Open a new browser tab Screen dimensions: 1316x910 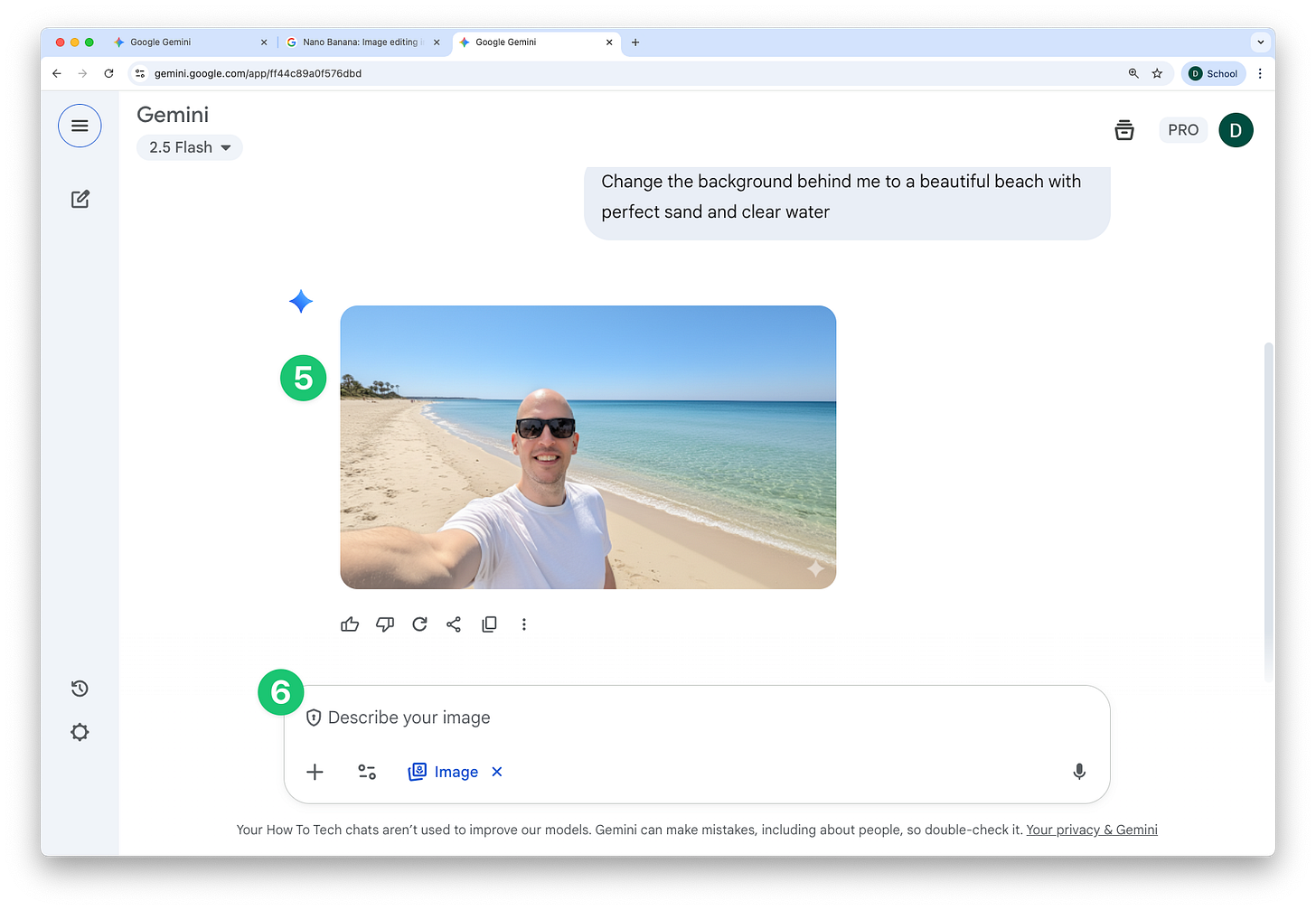(635, 42)
